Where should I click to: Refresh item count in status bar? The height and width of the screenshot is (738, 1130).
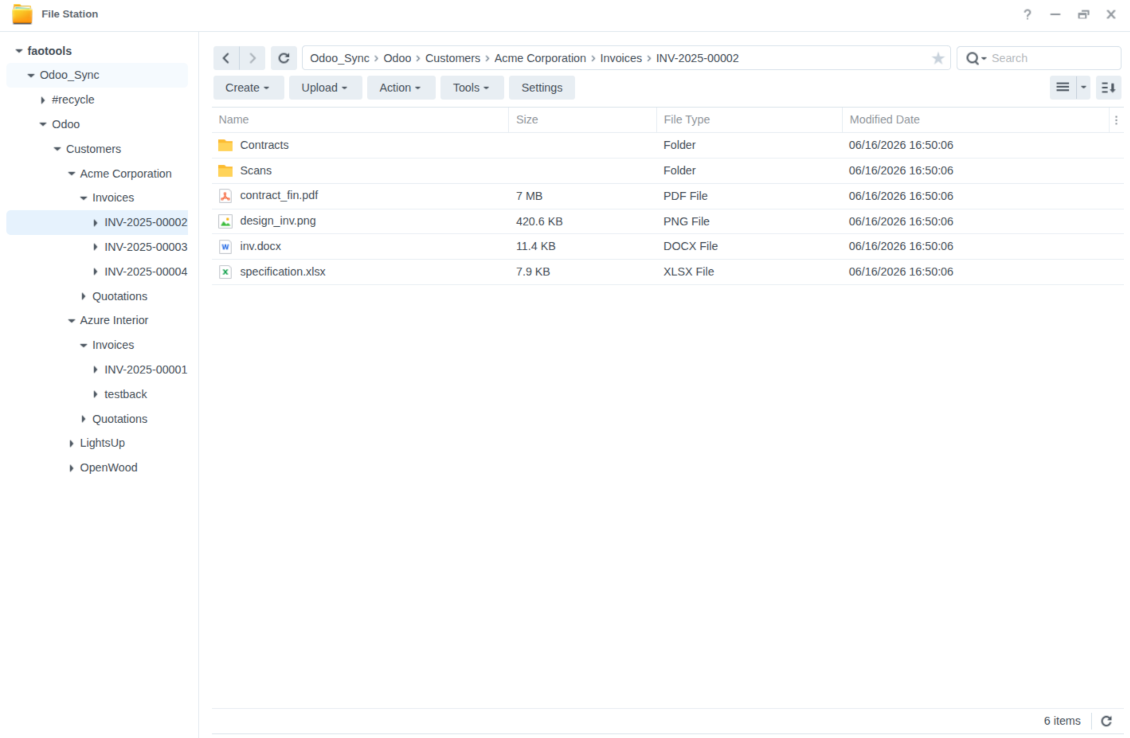click(x=1106, y=721)
